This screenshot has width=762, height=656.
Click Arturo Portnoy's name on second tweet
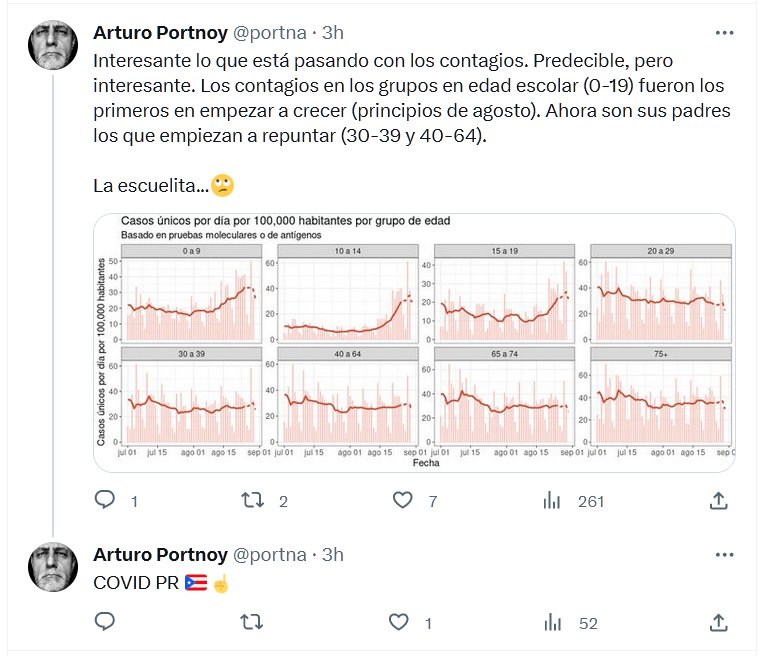(159, 554)
